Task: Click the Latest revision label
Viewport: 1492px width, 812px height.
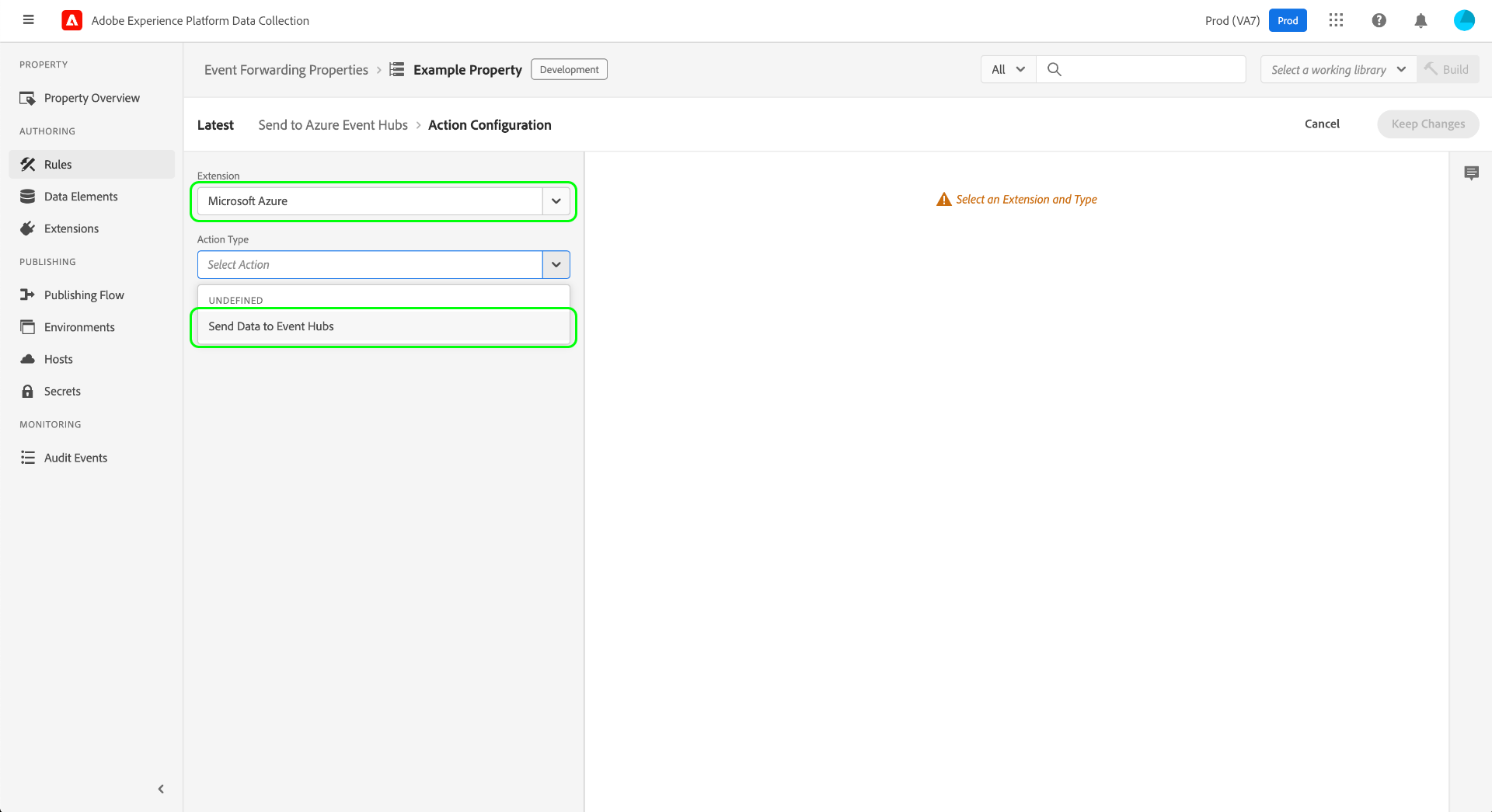Action: coord(215,125)
